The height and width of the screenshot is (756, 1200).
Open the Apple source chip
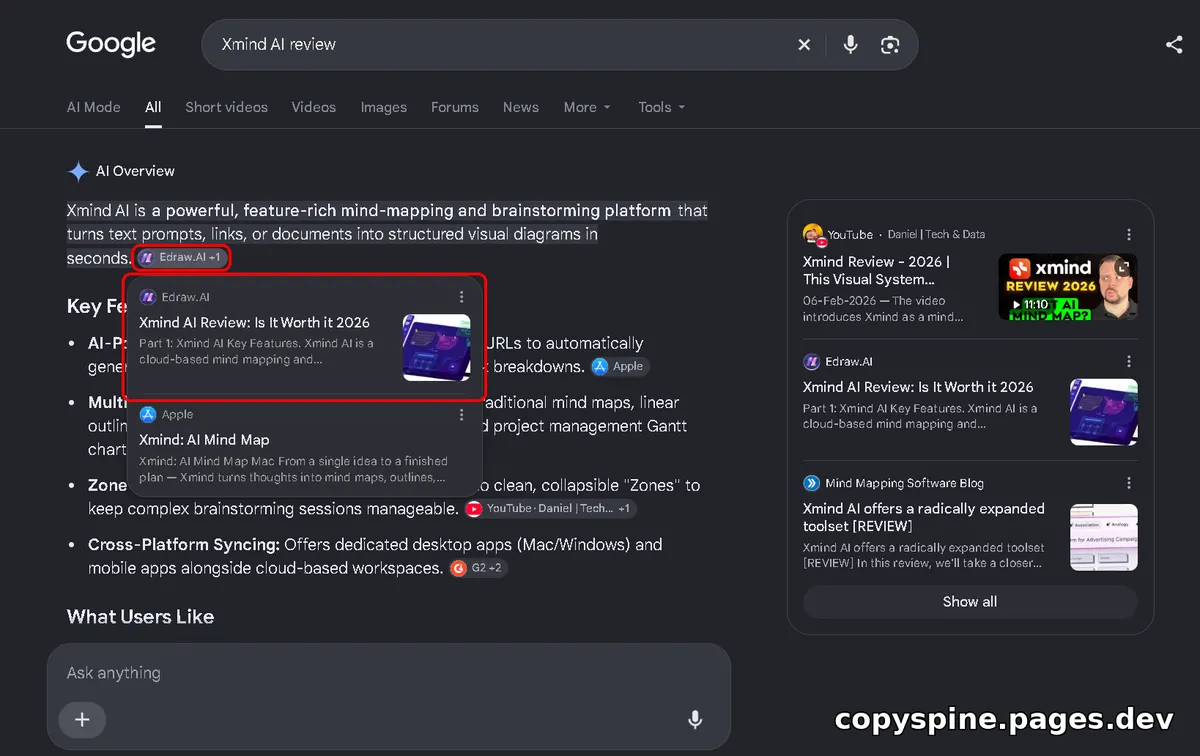click(x=620, y=366)
